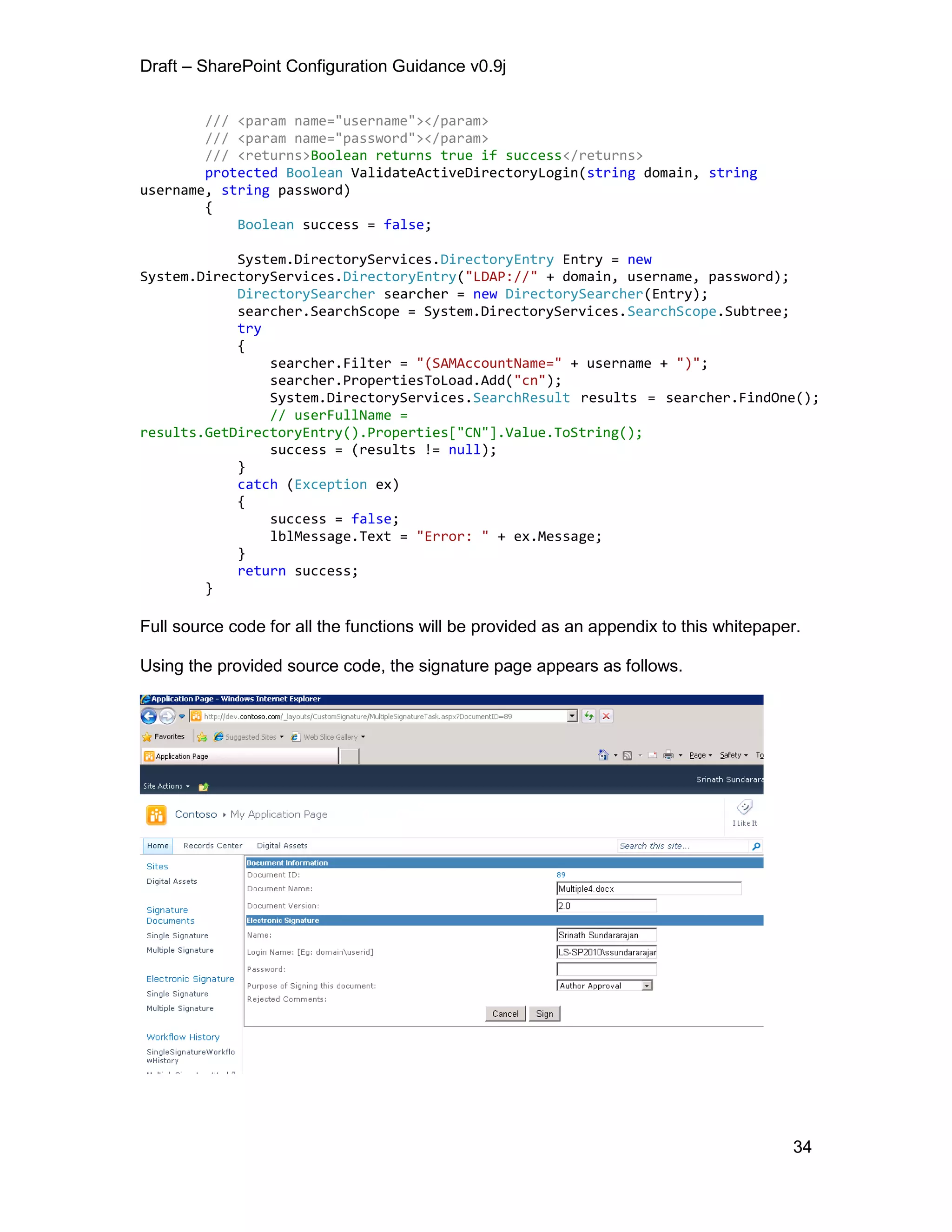Open the Workflow History heading link
Viewport: 952px width, 1232px height.
[x=183, y=1037]
